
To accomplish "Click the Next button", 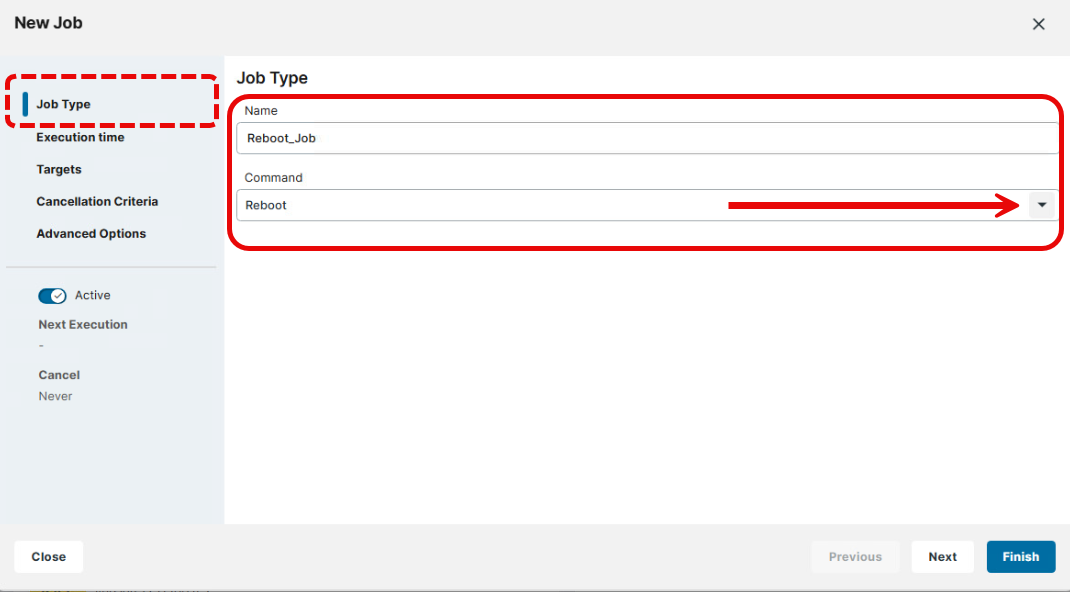I will click(942, 556).
